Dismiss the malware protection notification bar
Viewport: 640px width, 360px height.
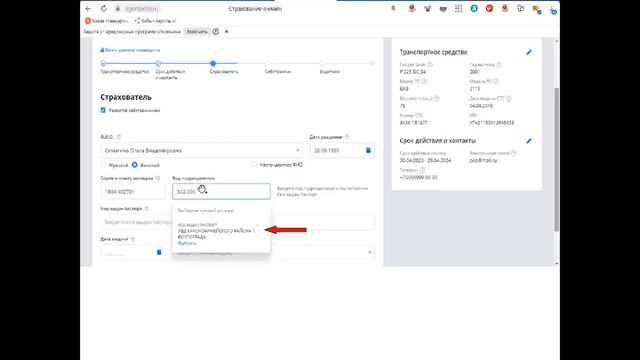click(x=227, y=31)
